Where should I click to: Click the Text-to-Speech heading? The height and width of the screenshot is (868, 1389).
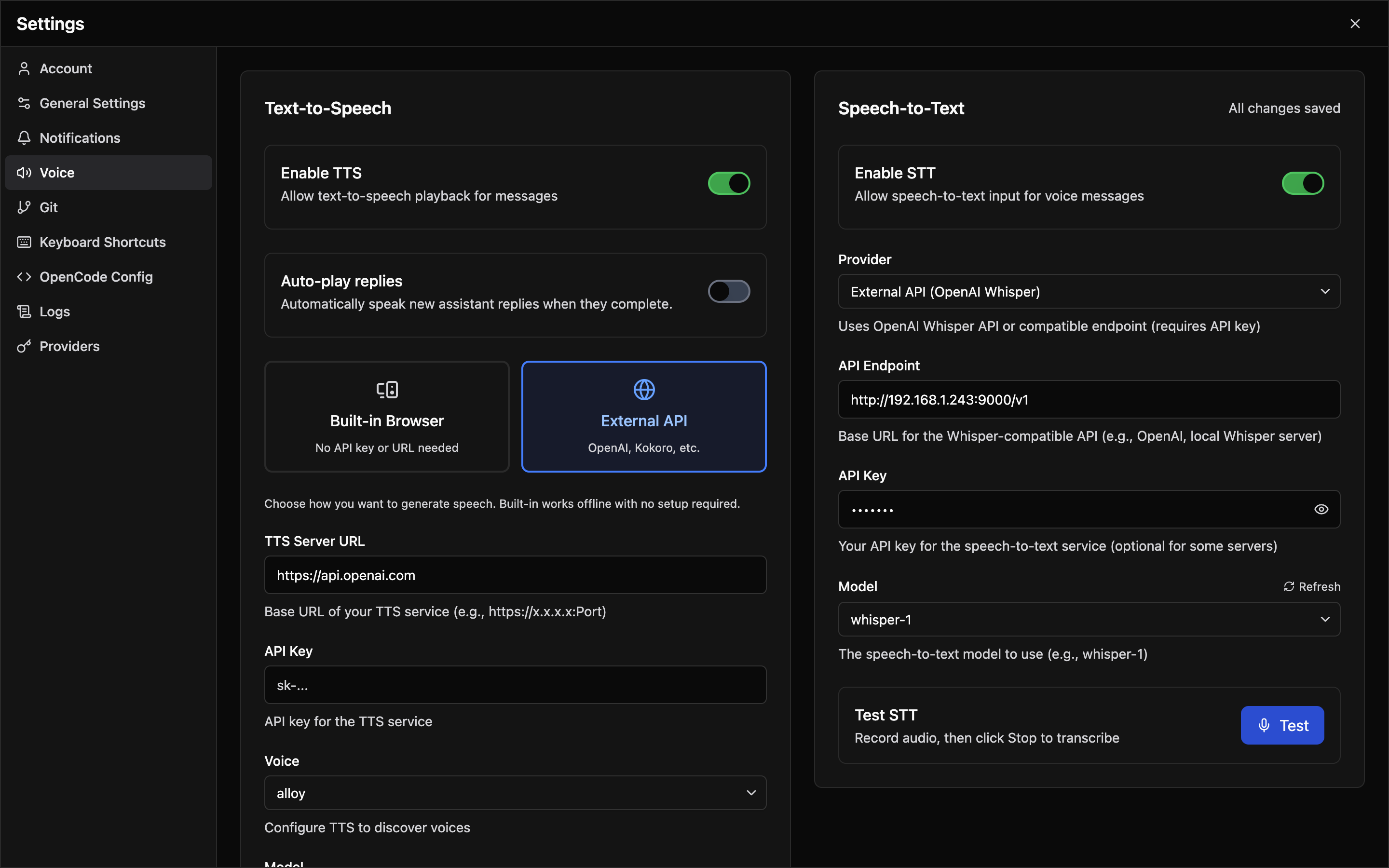pyautogui.click(x=328, y=108)
